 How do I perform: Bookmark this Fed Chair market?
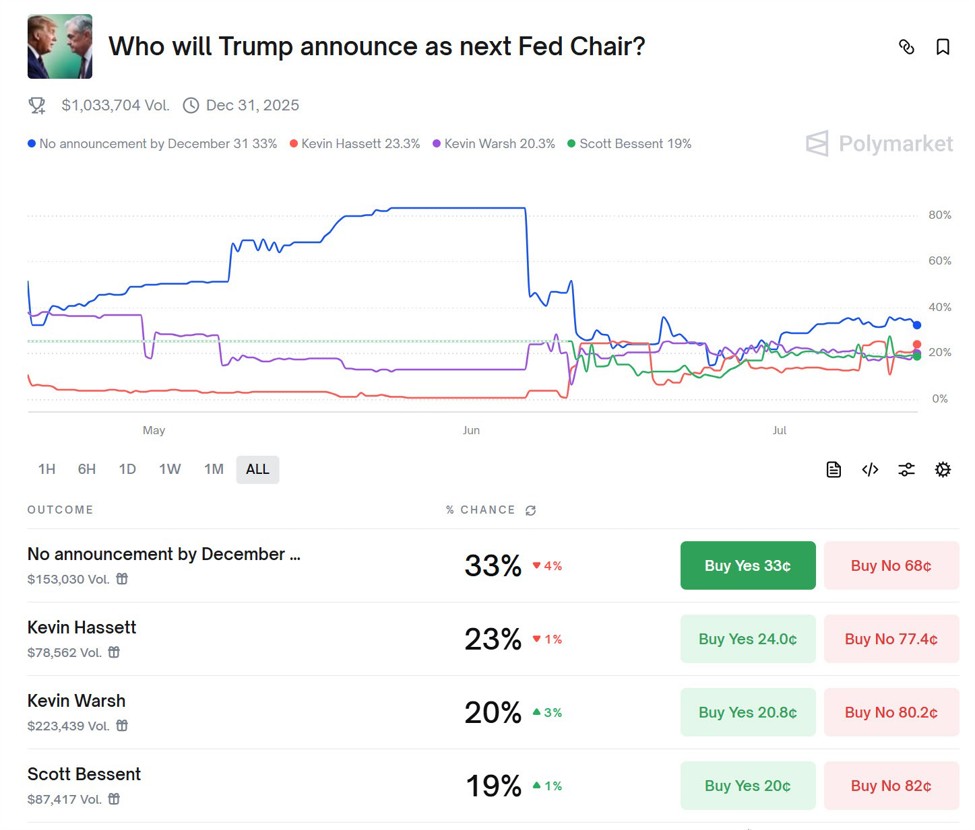(x=942, y=47)
